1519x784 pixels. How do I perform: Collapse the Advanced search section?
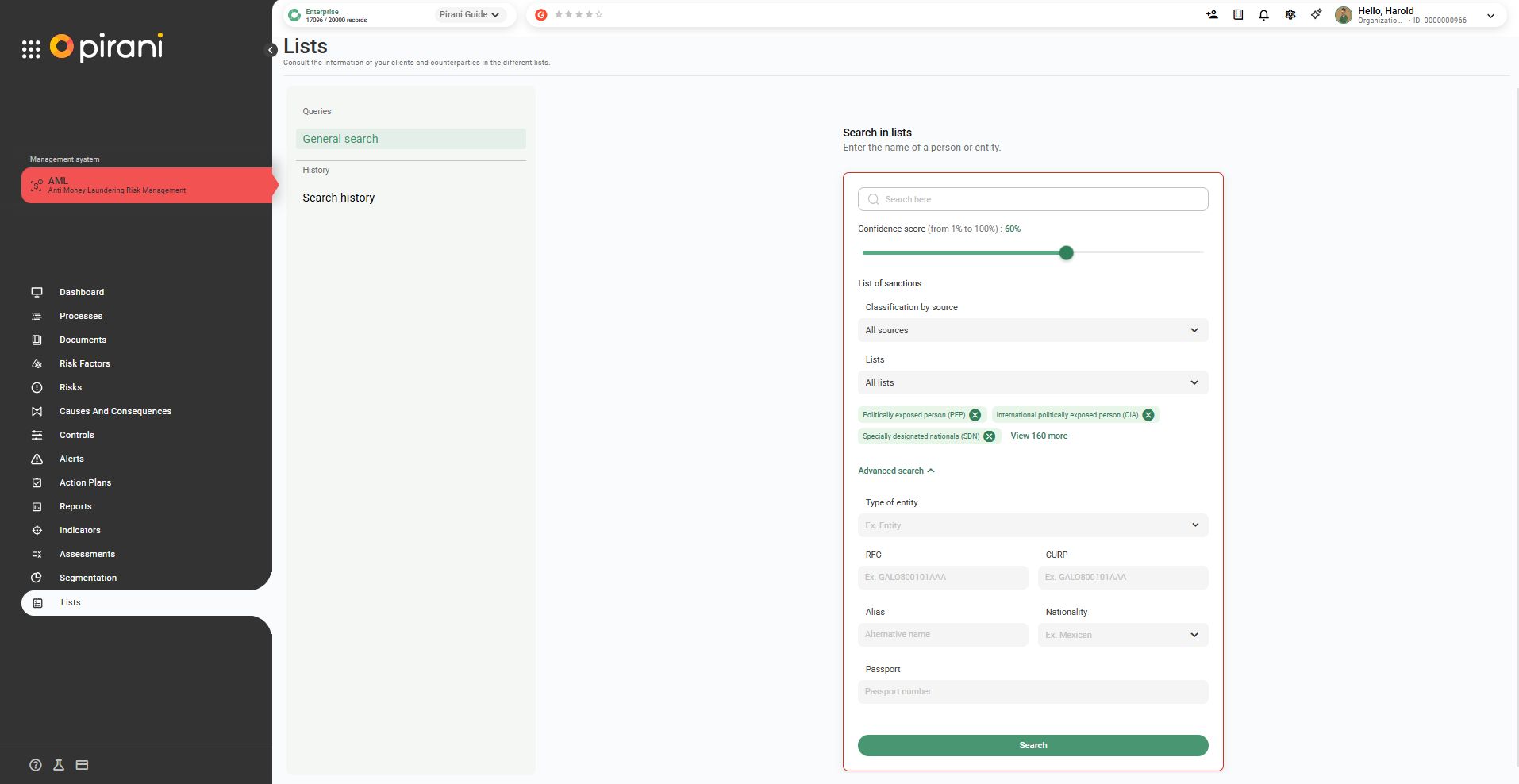pyautogui.click(x=896, y=471)
